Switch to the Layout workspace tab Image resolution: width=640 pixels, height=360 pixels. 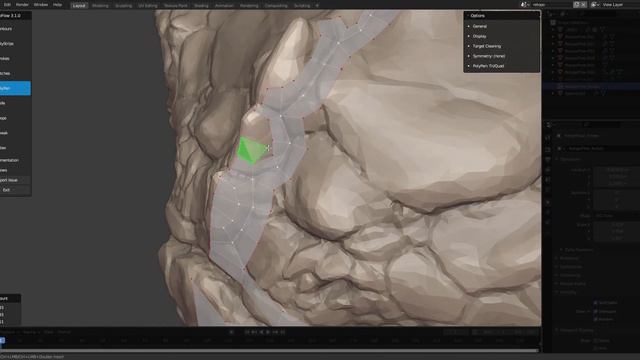(x=79, y=6)
